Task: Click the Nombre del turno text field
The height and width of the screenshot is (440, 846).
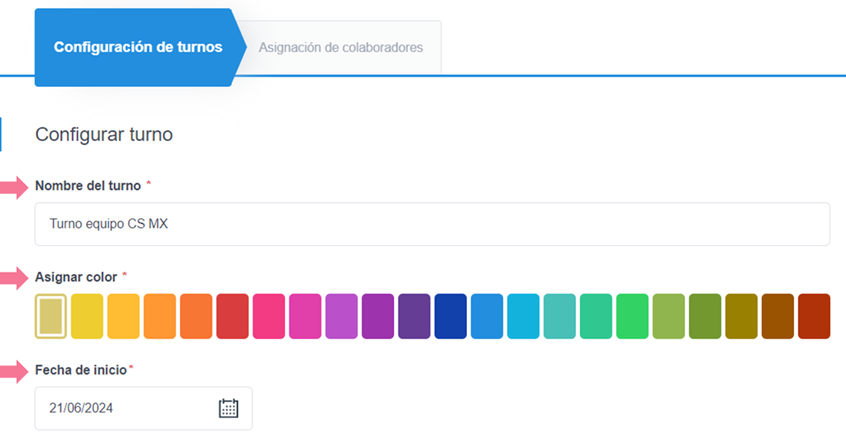Action: pyautogui.click(x=432, y=224)
